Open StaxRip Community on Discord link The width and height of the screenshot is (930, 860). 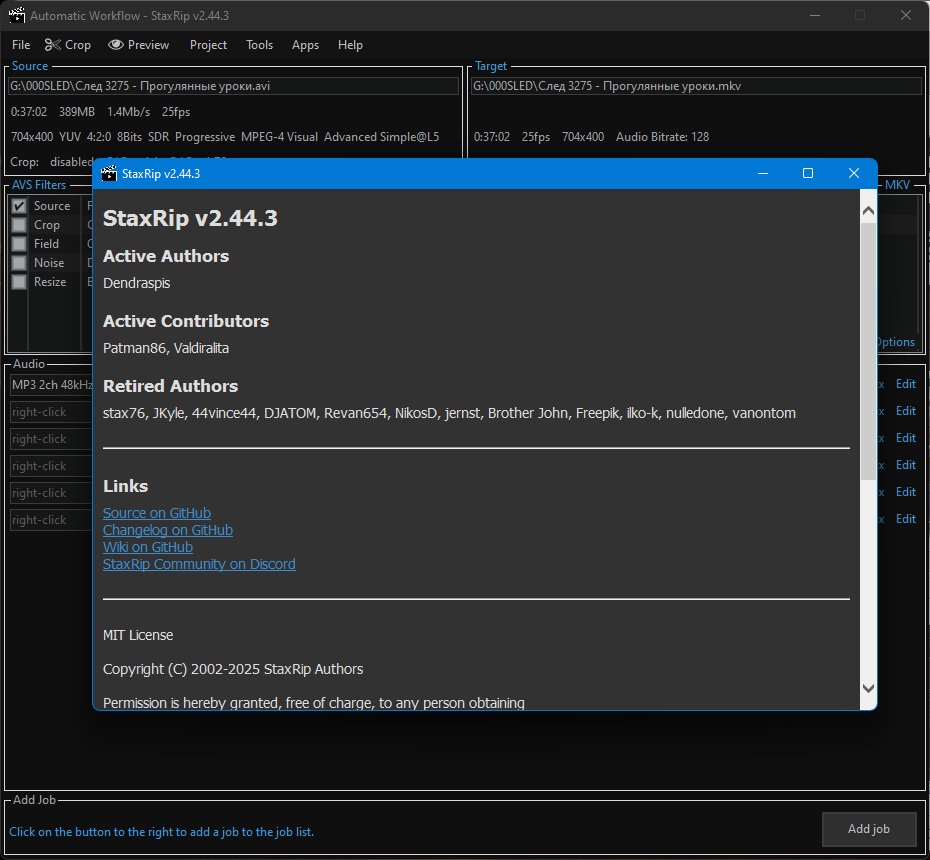point(199,564)
